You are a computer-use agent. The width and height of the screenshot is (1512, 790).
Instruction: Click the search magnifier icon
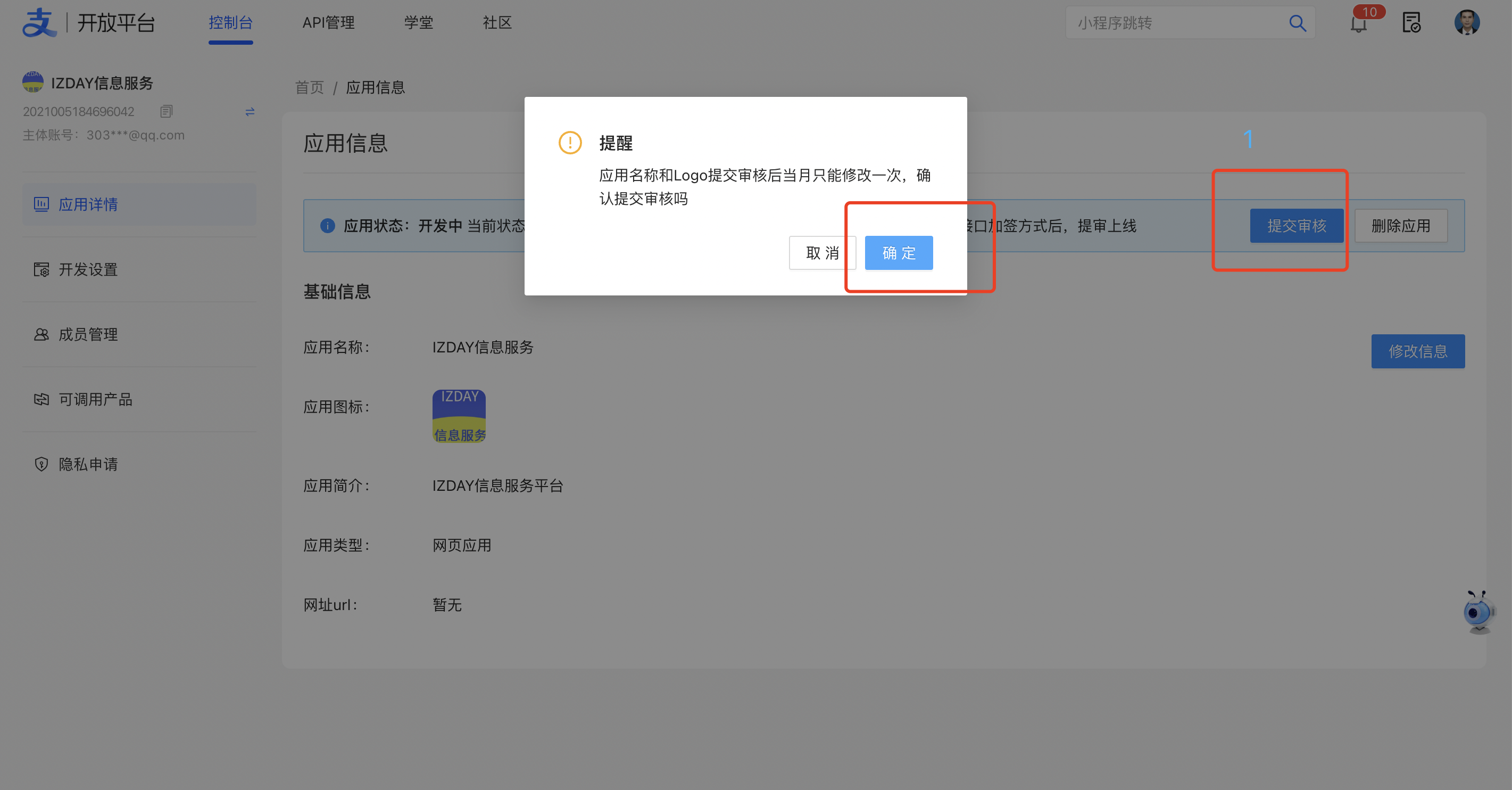1298,23
